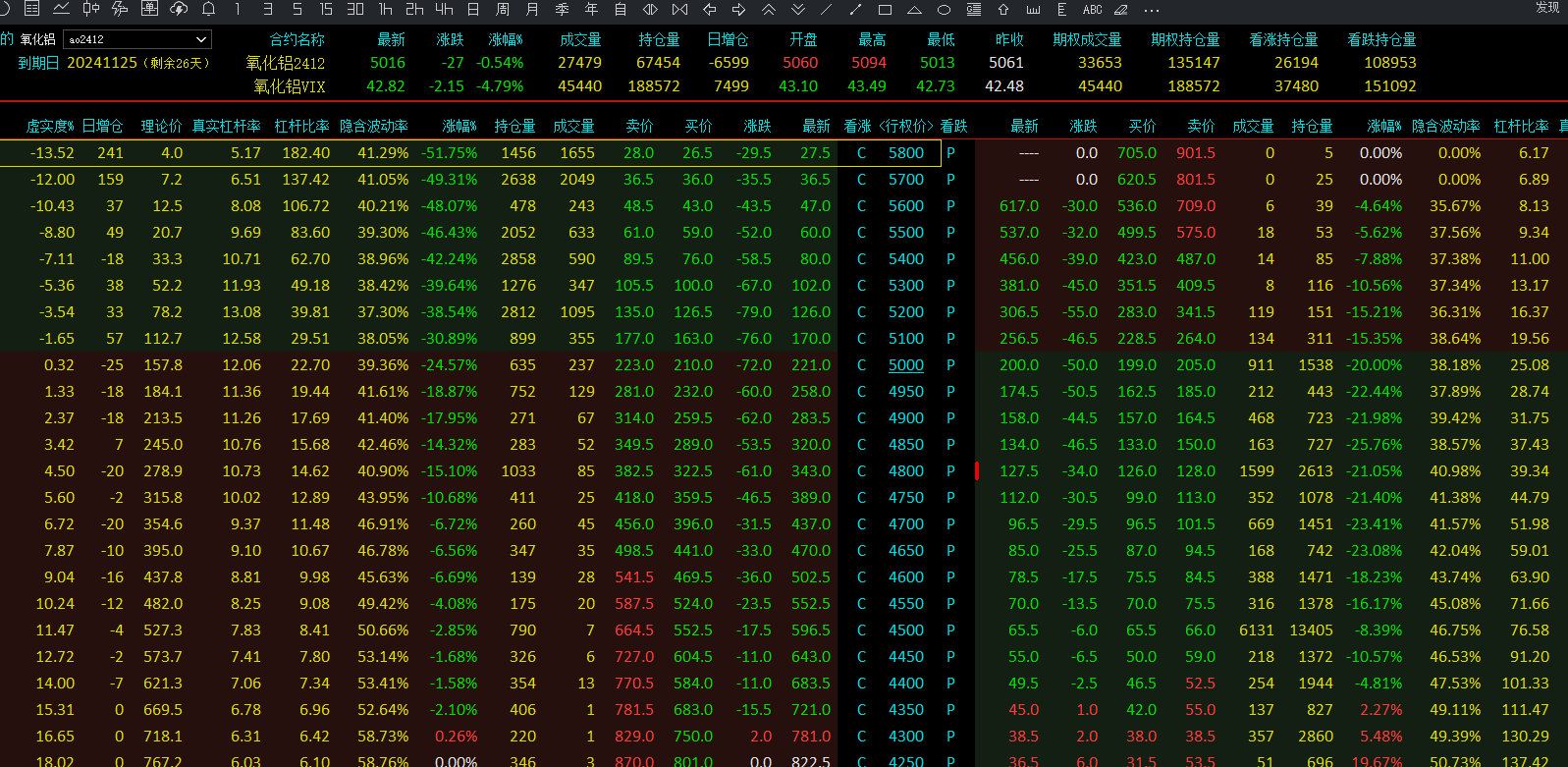This screenshot has height=767, width=1568.
Task: Select the 4h period button
Action: [444, 9]
